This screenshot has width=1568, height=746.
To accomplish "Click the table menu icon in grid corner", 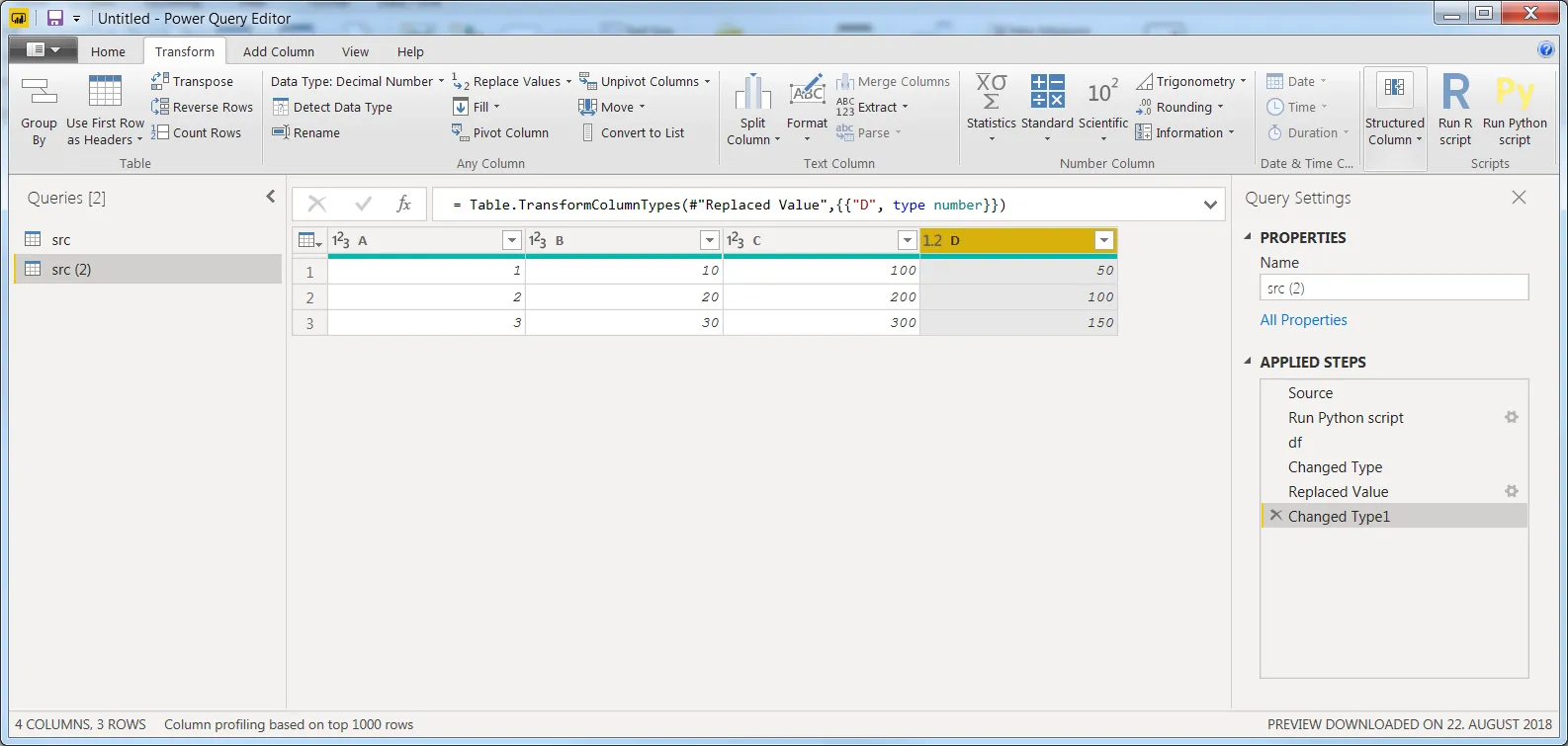I will pos(309,240).
